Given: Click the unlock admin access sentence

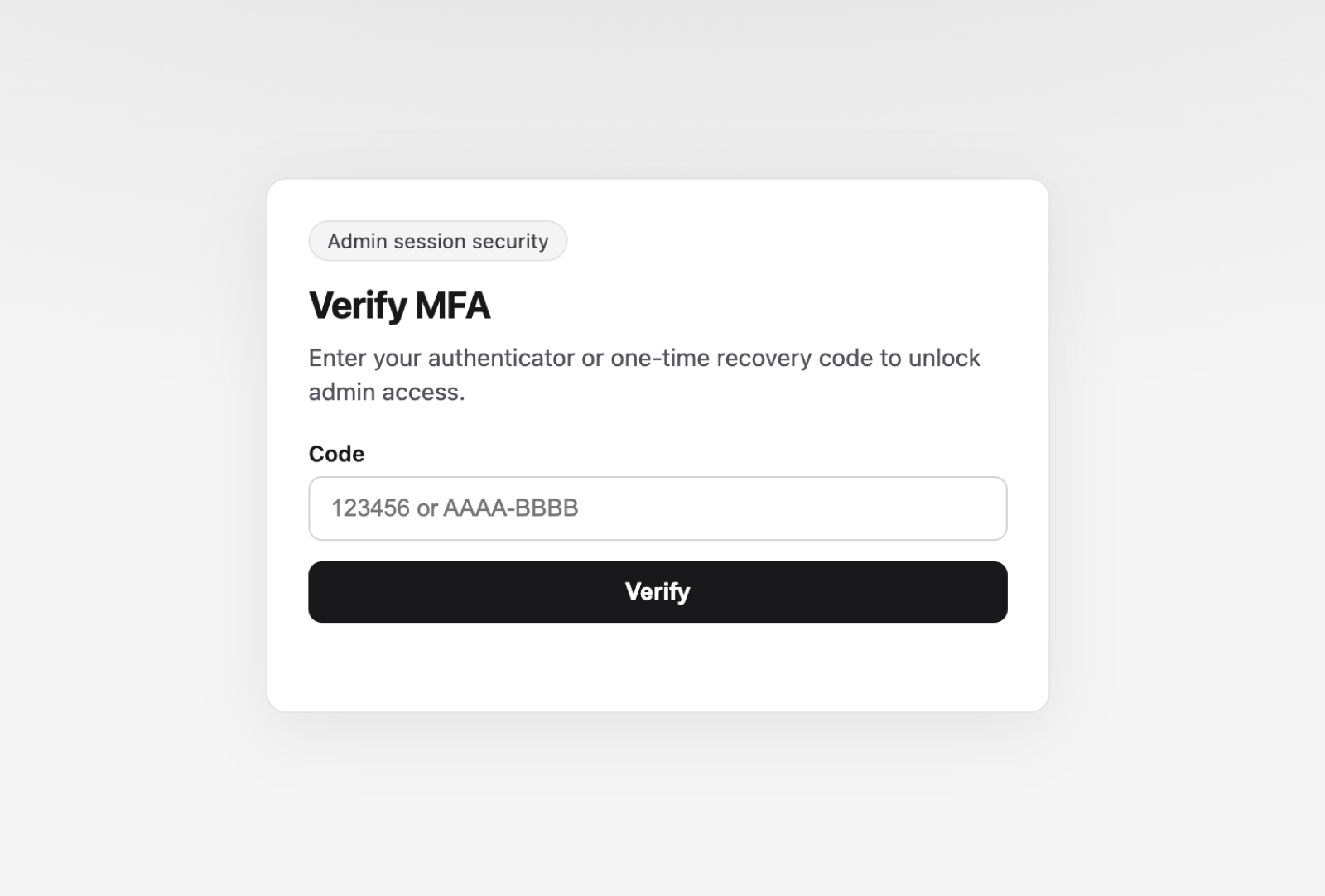Looking at the screenshot, I should (x=644, y=374).
